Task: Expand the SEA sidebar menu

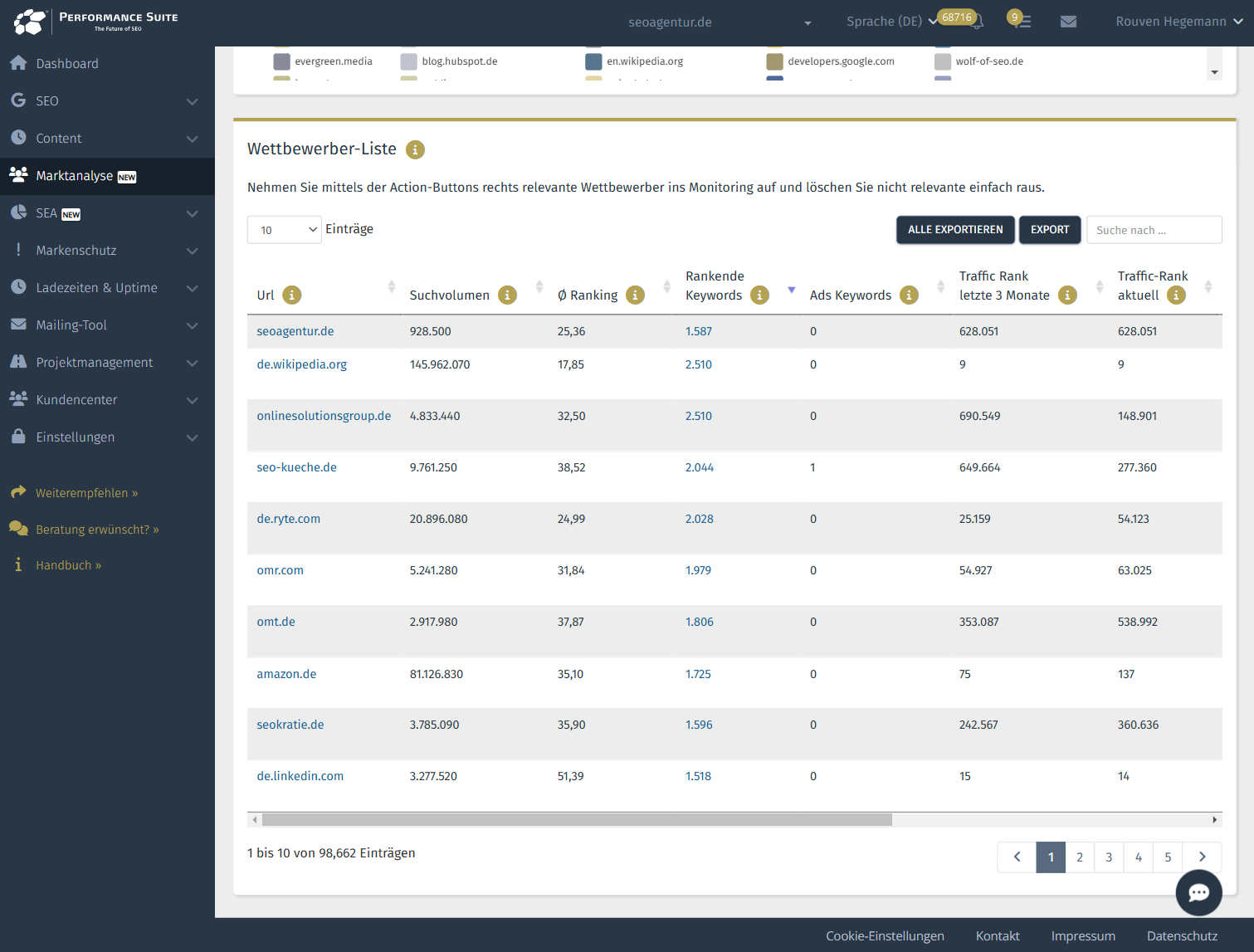Action: pos(193,213)
